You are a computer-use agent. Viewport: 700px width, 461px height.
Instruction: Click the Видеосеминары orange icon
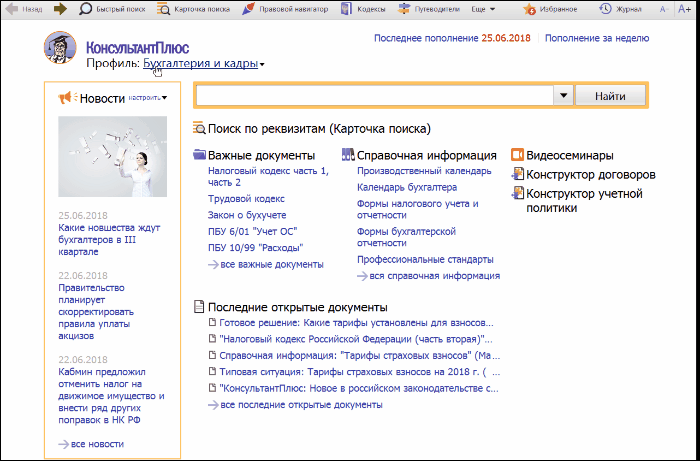pos(517,155)
